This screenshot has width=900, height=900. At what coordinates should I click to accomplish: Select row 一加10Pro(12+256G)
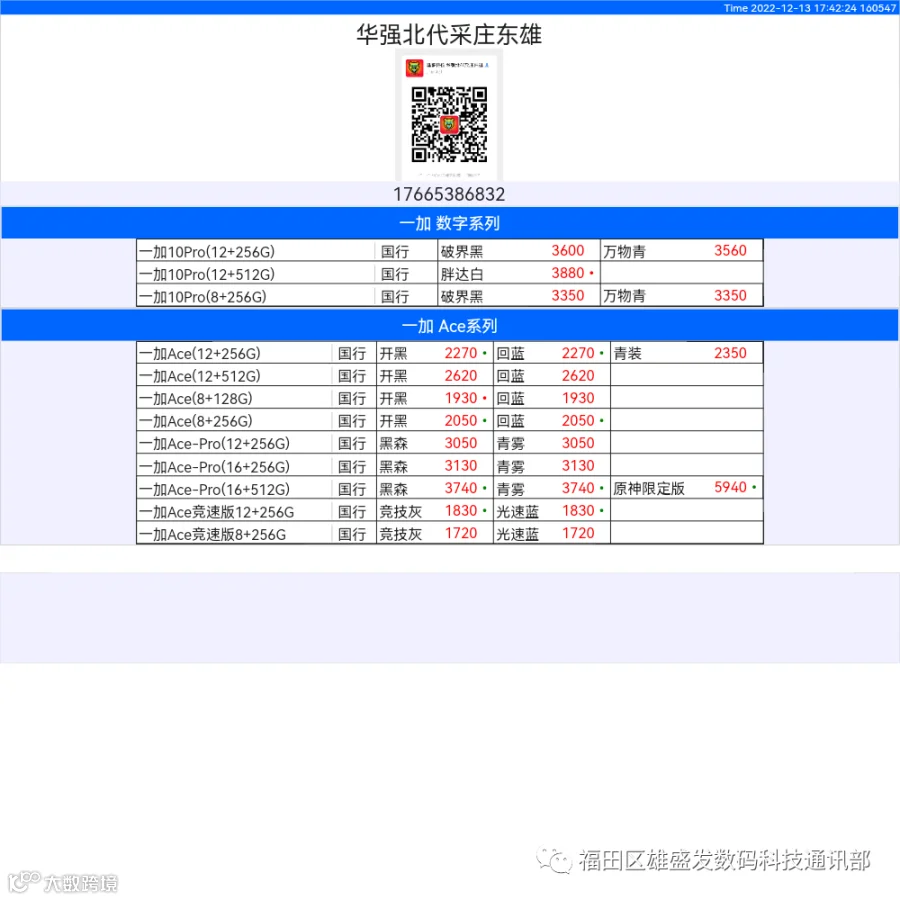(449, 251)
